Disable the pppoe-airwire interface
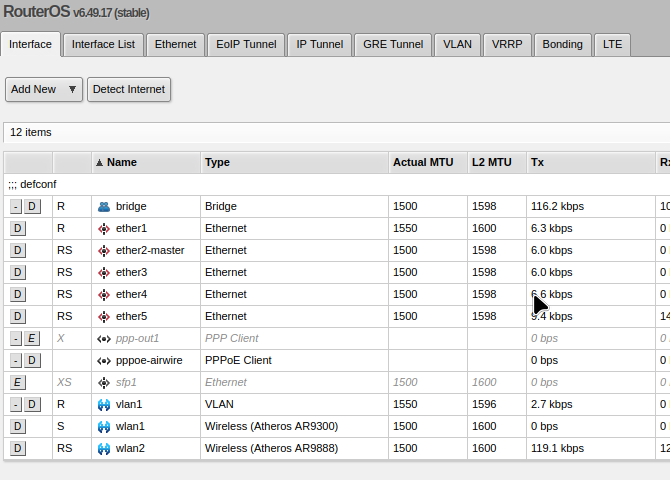Screen dimensions: 670x480 click(x=32, y=360)
